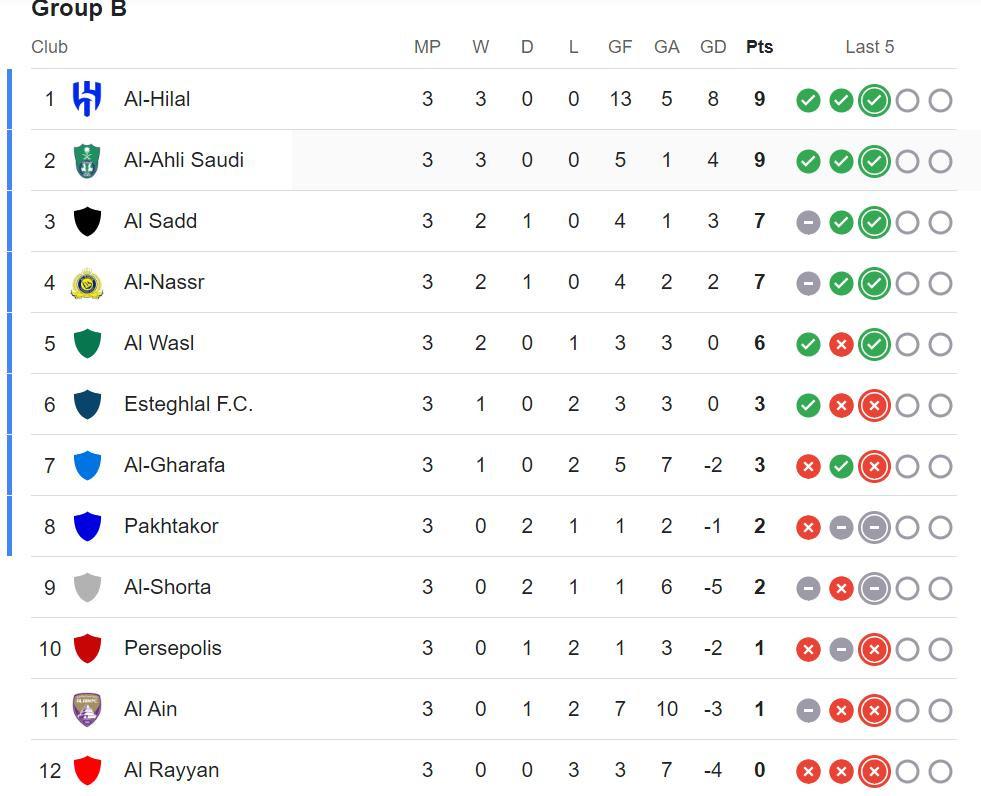Click Pakhtakor's most recent draw icon

click(874, 527)
